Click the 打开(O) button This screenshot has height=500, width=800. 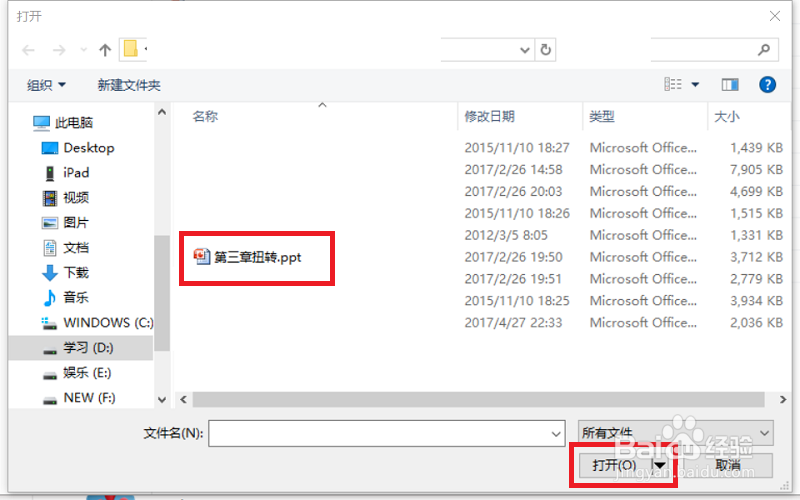coord(614,465)
